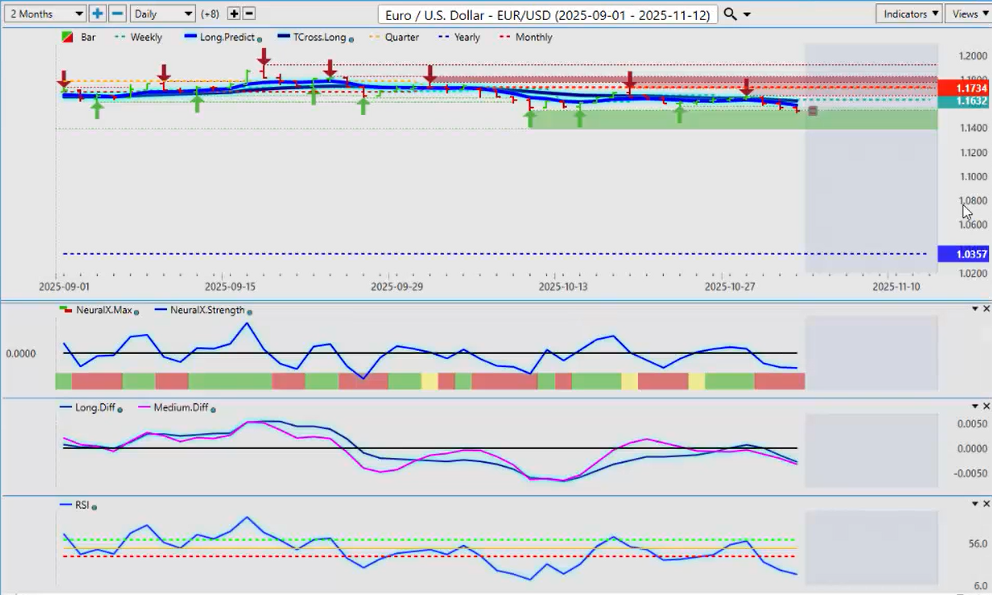Click the blue minus zoom-out time range icon
This screenshot has width=992, height=595.
pyautogui.click(x=117, y=14)
